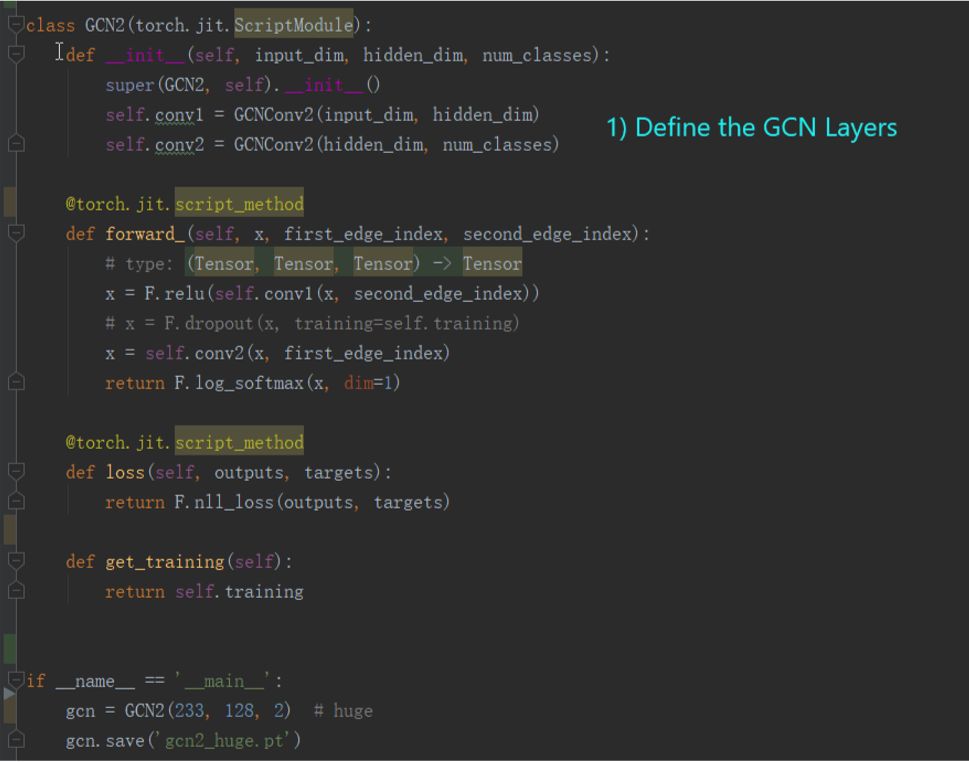Click super in the super(GCN2, self) line
This screenshot has width=969, height=762.
coord(130,85)
